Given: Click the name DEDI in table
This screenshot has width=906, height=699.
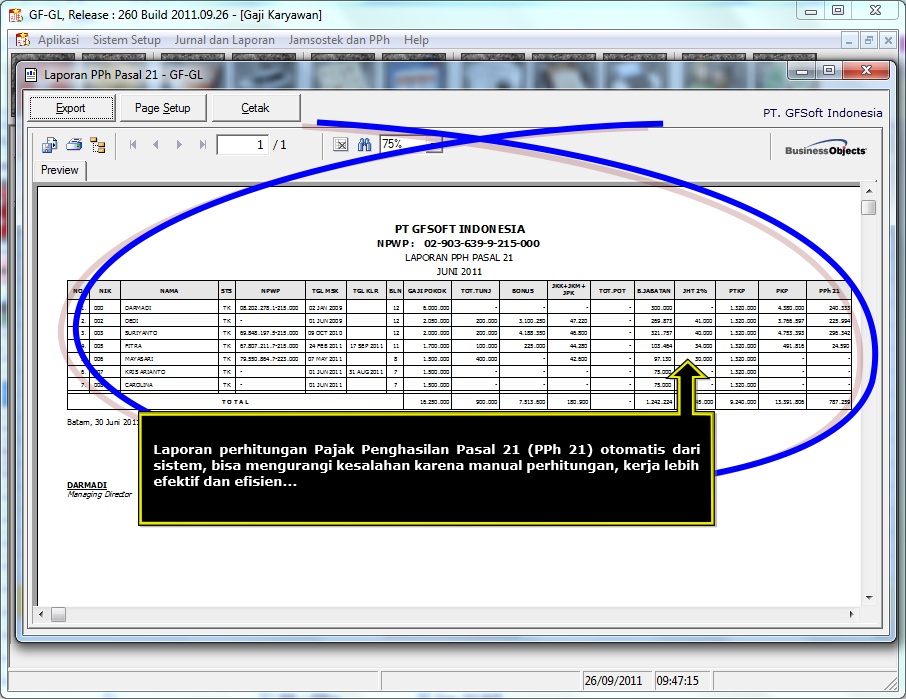Looking at the screenshot, I should click(x=132, y=321).
